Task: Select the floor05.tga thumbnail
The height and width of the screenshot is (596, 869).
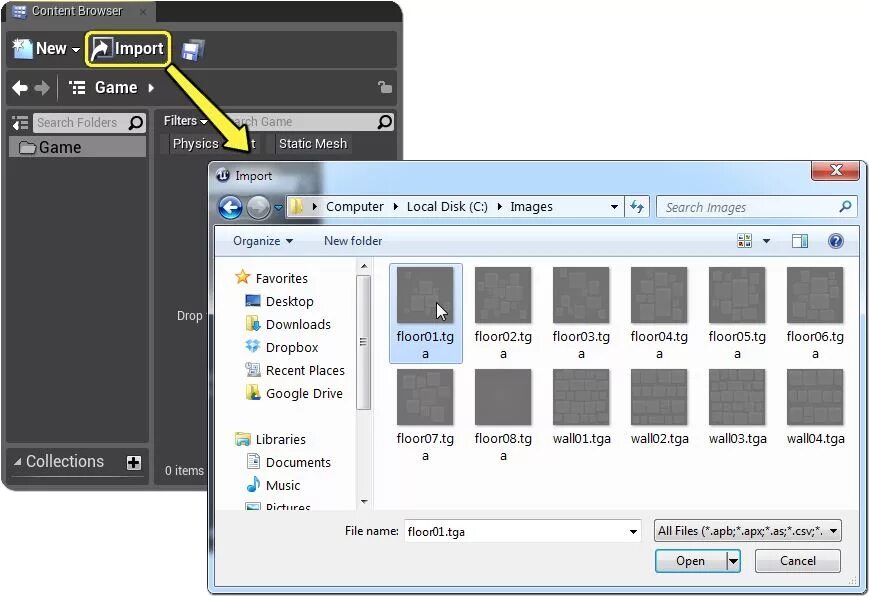Action: pos(737,295)
